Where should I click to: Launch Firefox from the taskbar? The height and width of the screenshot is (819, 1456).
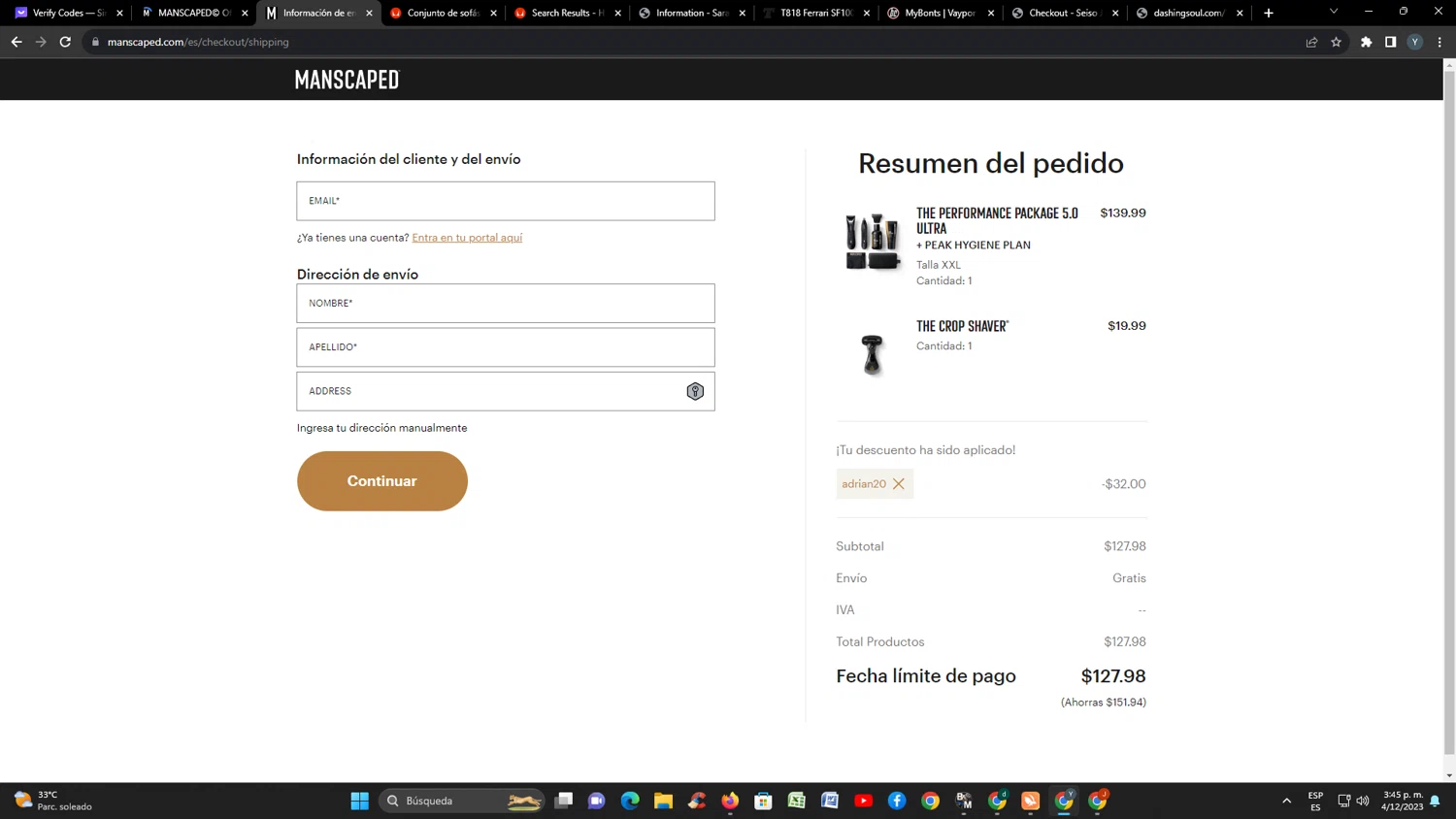coord(730,801)
